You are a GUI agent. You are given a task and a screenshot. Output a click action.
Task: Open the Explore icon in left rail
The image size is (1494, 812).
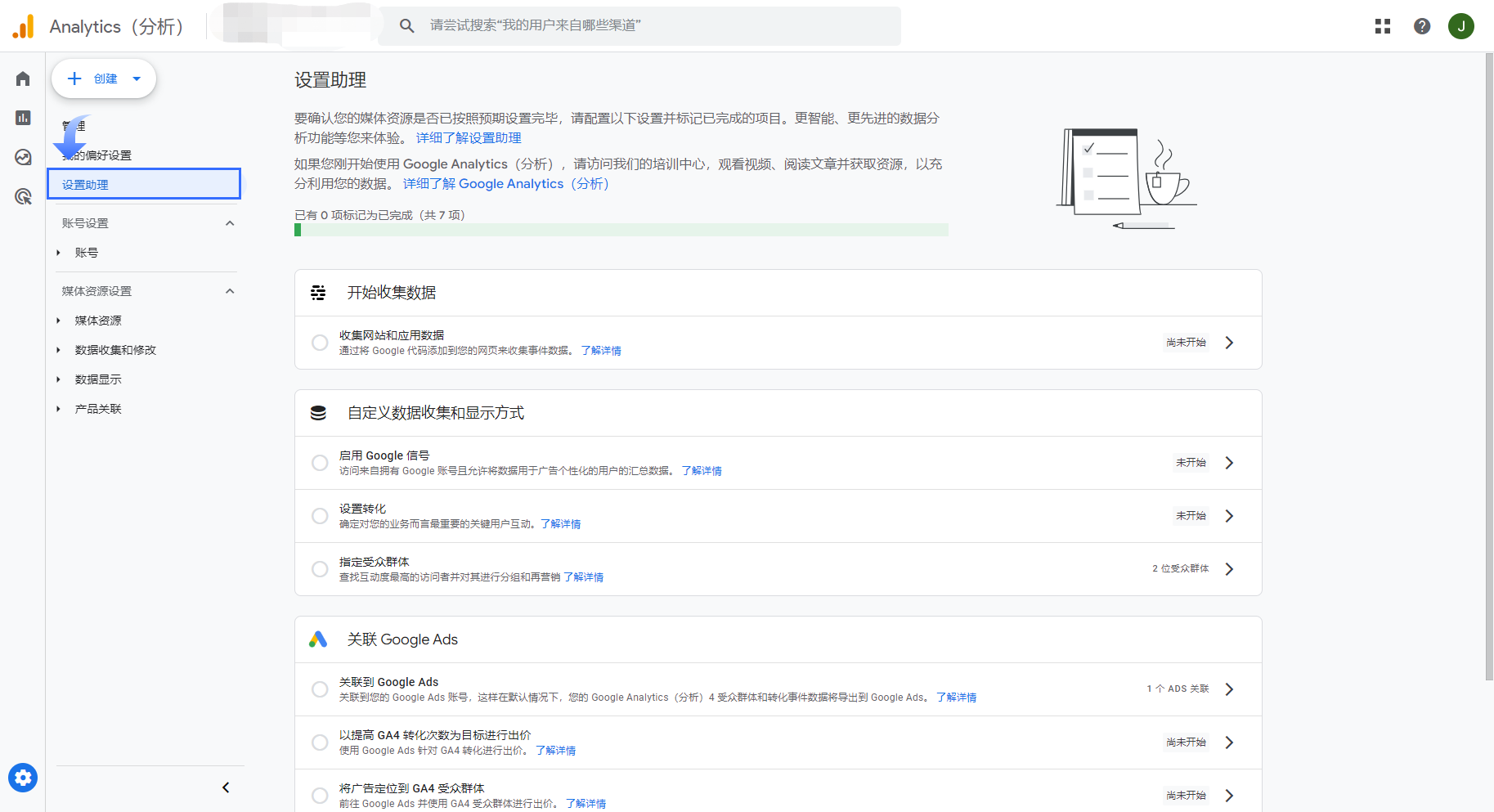23,157
